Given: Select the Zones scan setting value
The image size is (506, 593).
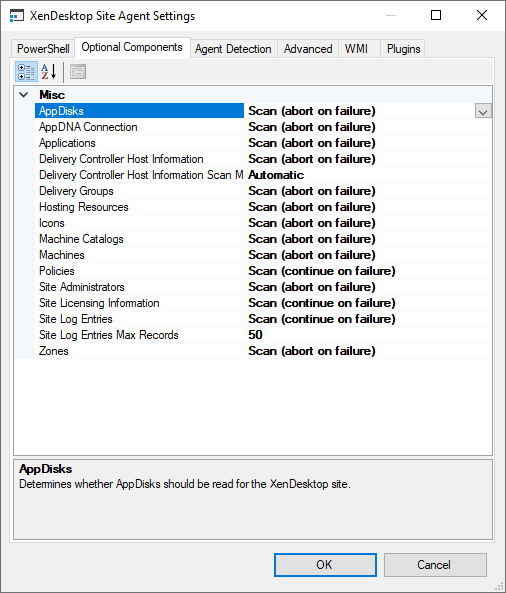Looking at the screenshot, I should 368,351.
